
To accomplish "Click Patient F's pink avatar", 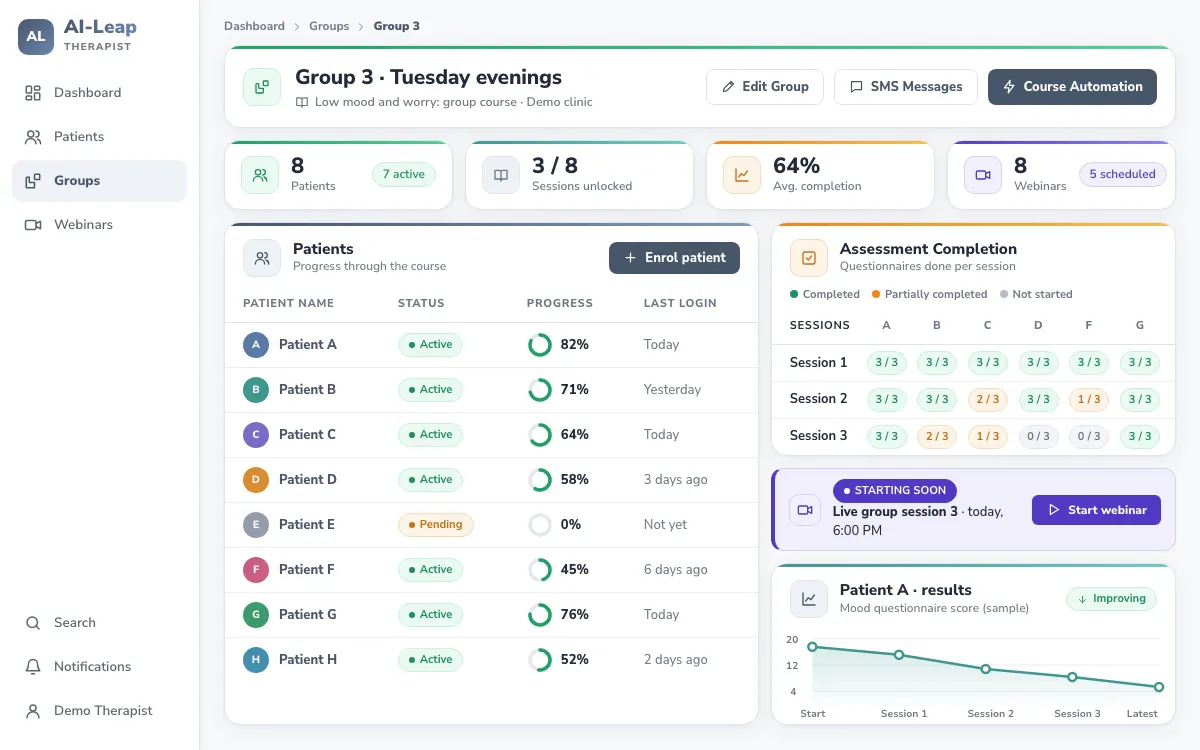I will tap(256, 570).
